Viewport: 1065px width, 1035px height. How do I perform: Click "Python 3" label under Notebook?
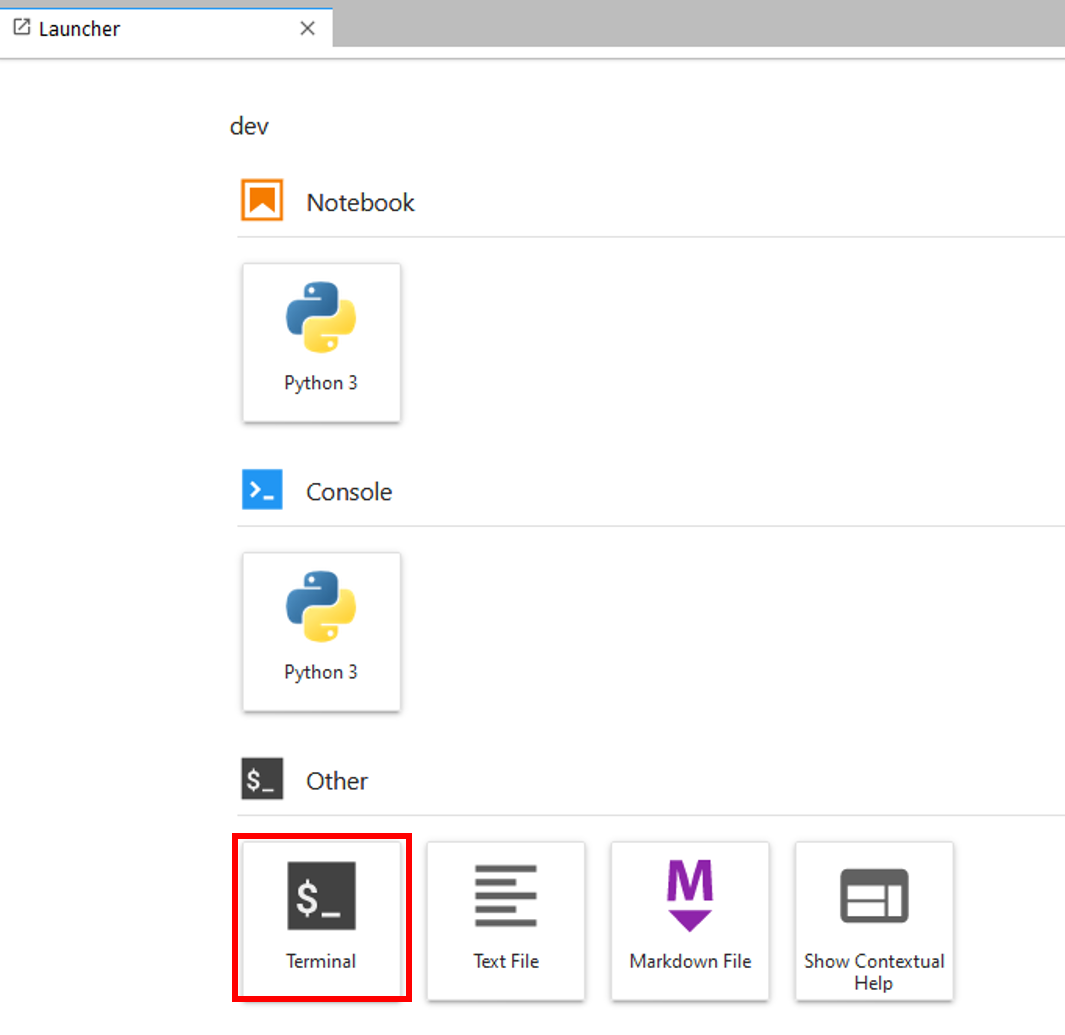321,383
